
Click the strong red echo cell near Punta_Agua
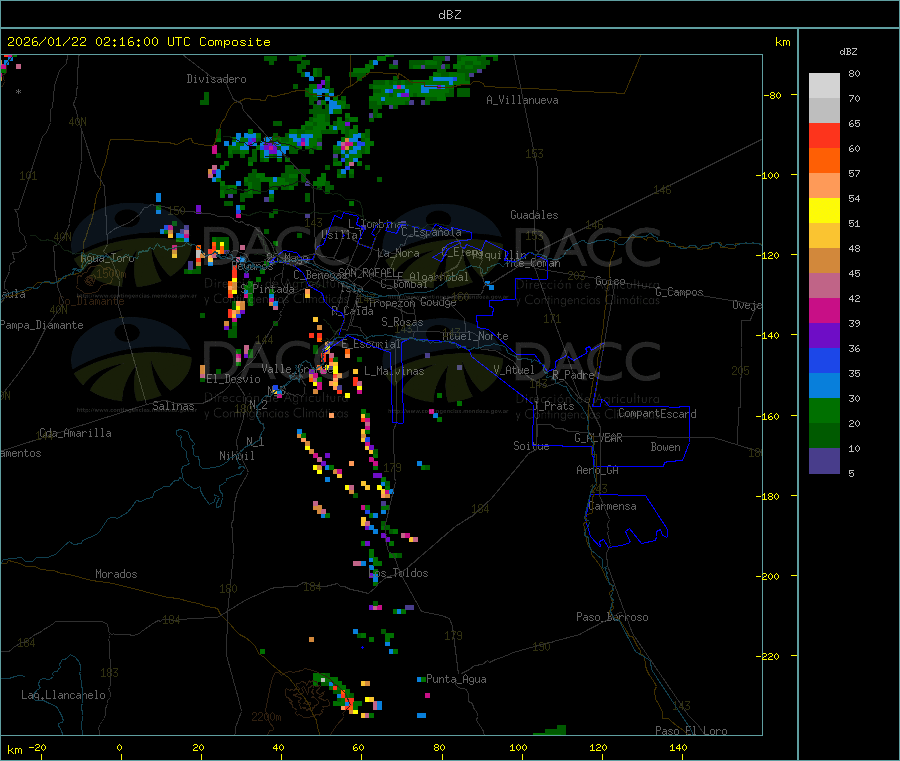pyautogui.click(x=348, y=703)
